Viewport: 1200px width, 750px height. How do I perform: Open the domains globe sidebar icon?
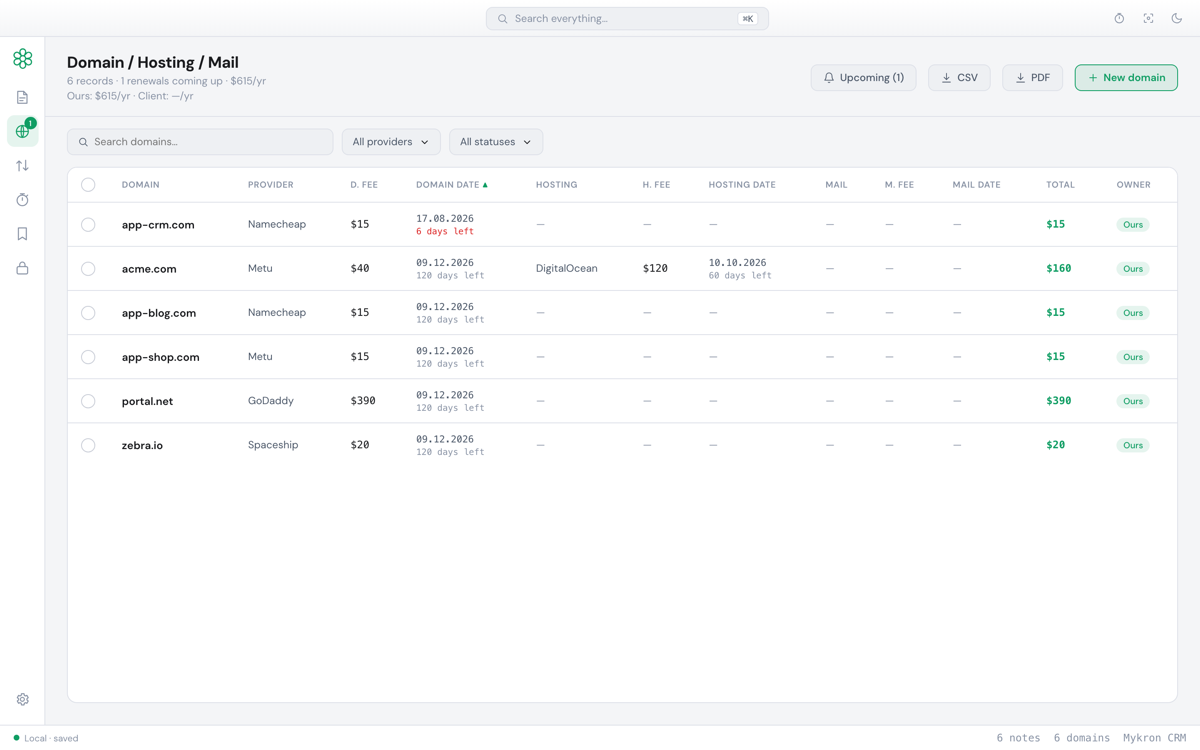22,131
